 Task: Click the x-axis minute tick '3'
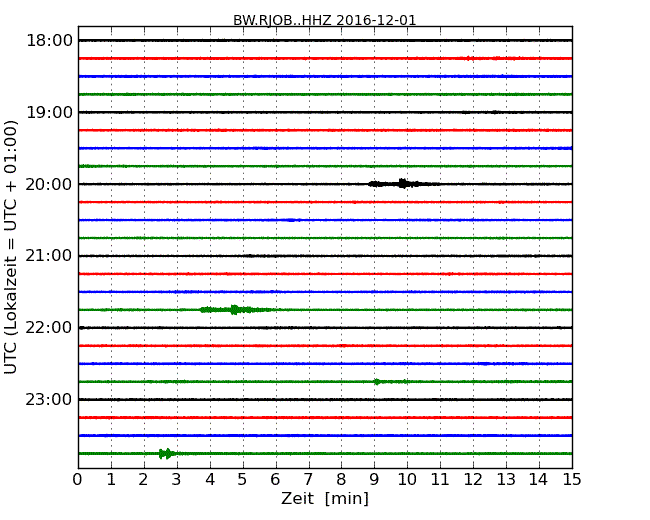point(177,480)
